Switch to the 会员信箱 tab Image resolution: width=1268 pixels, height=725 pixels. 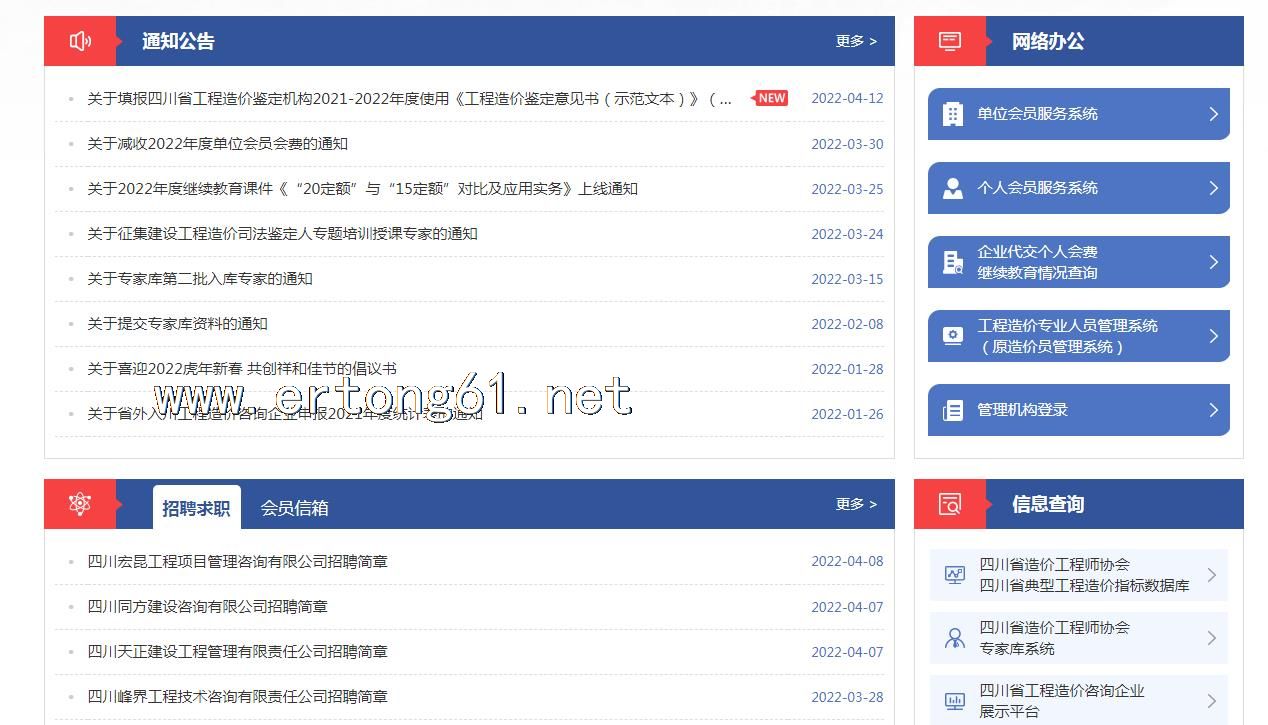point(294,508)
